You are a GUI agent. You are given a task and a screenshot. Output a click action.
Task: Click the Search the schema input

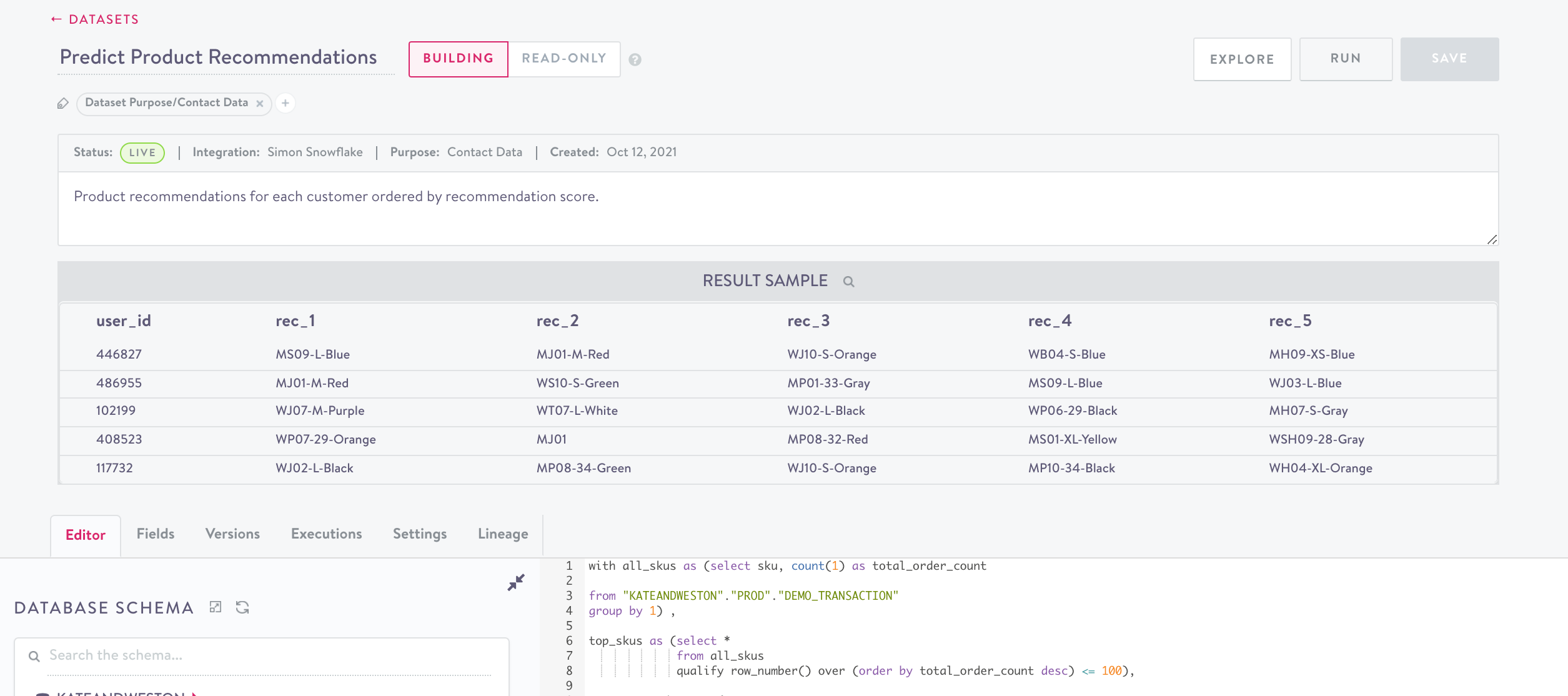(270, 655)
